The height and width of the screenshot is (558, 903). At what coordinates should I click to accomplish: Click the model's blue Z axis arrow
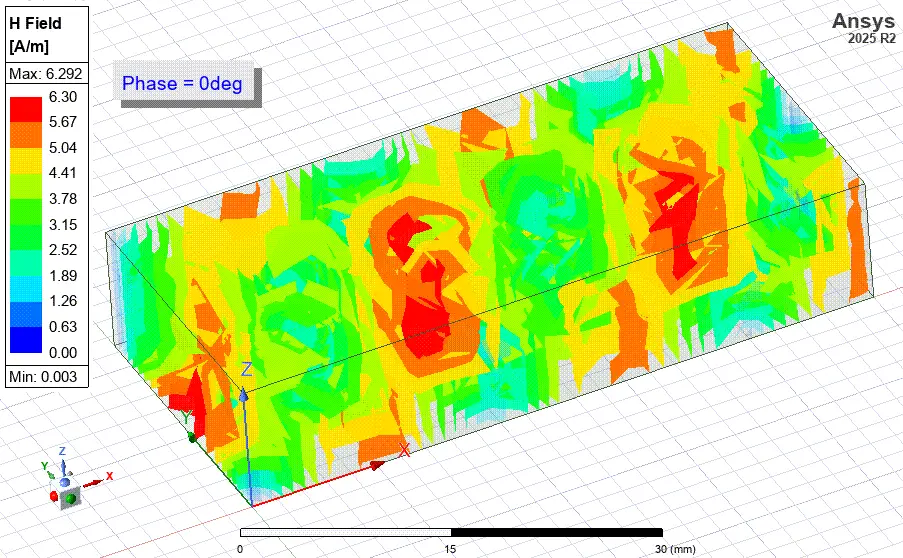[244, 394]
